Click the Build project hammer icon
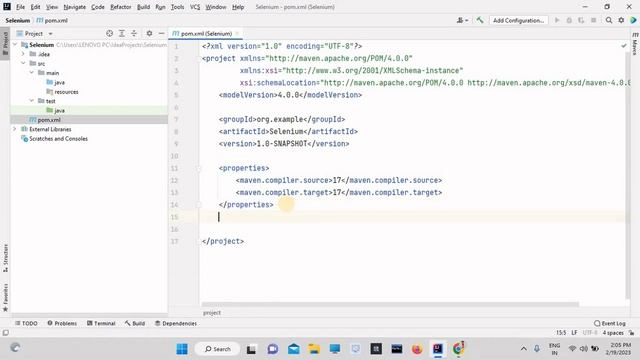The height and width of the screenshot is (360, 640). point(480,20)
